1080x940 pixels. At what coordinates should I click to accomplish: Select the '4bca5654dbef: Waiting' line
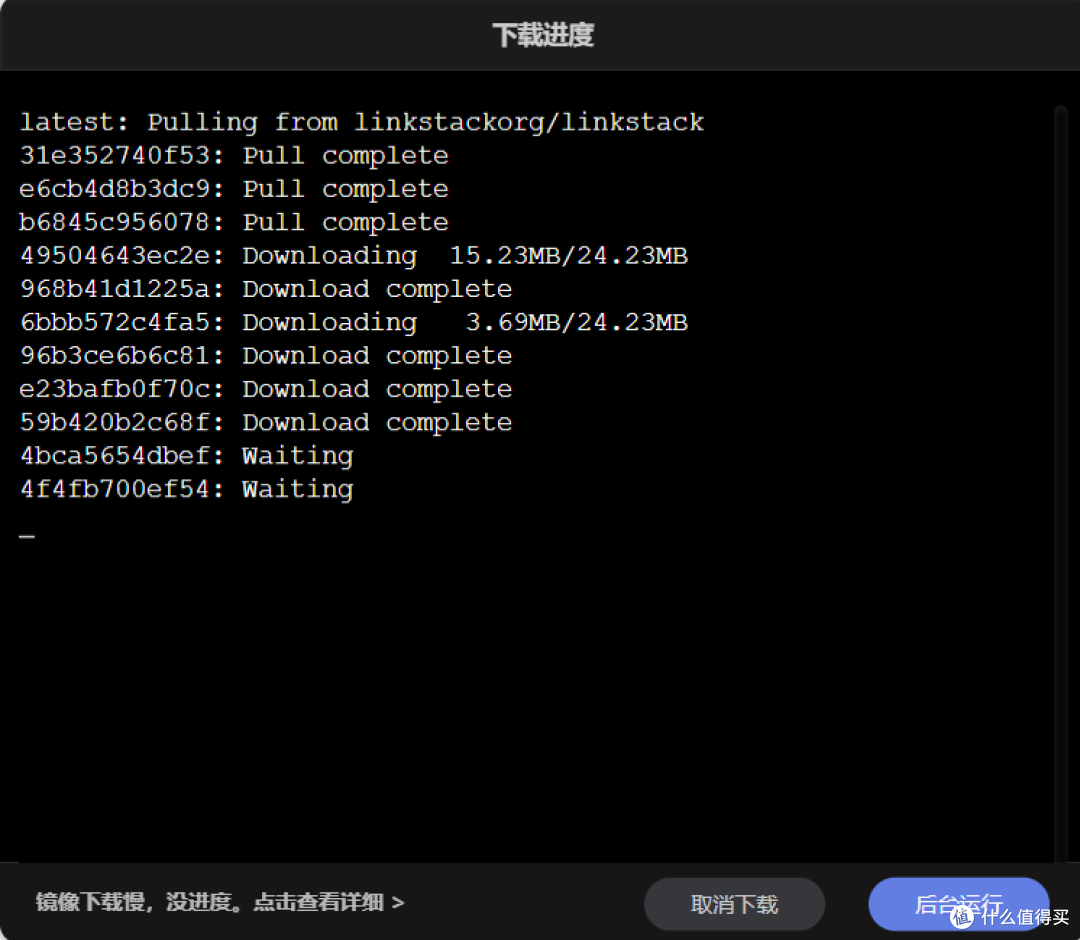[187, 456]
